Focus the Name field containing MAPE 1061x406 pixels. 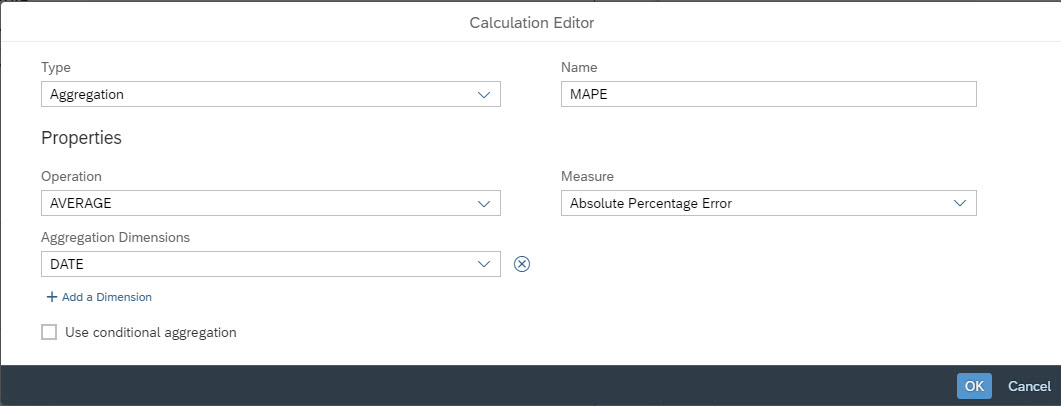point(769,95)
